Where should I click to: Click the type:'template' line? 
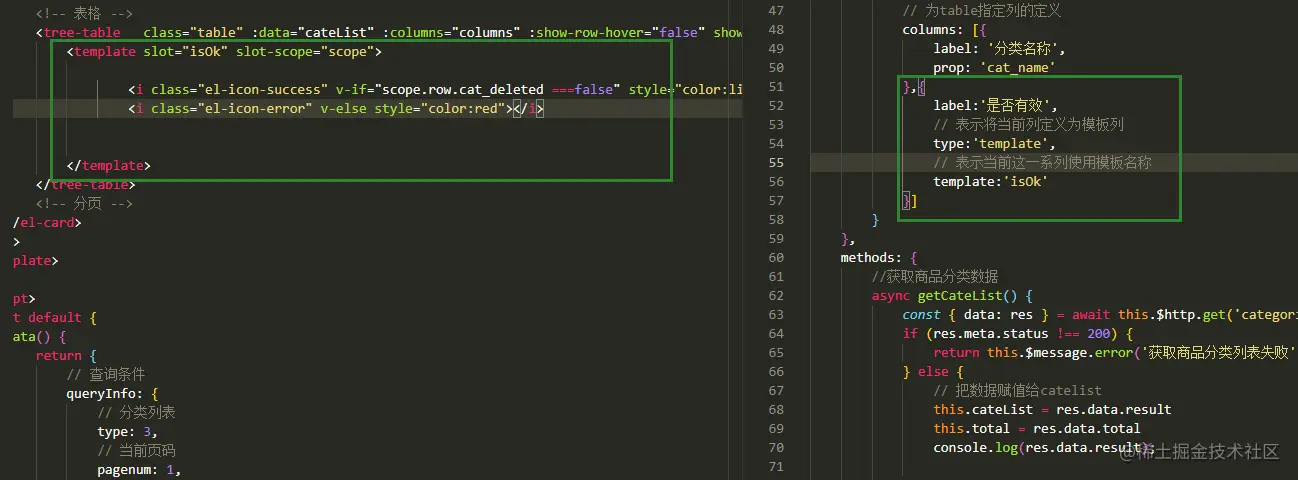pyautogui.click(x=995, y=143)
